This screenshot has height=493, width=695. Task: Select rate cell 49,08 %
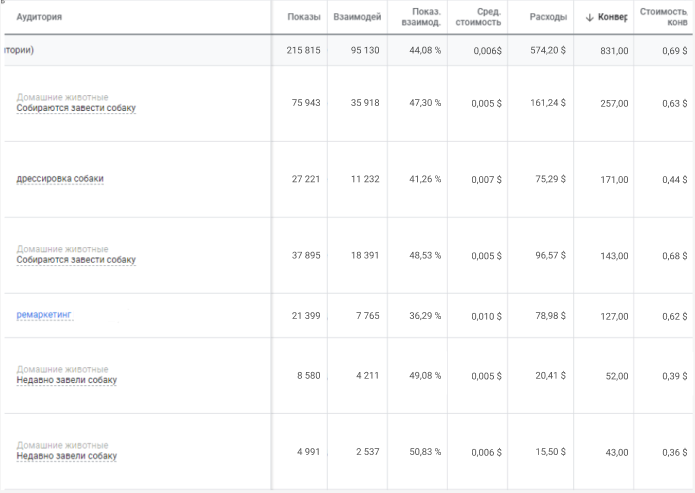coord(425,375)
